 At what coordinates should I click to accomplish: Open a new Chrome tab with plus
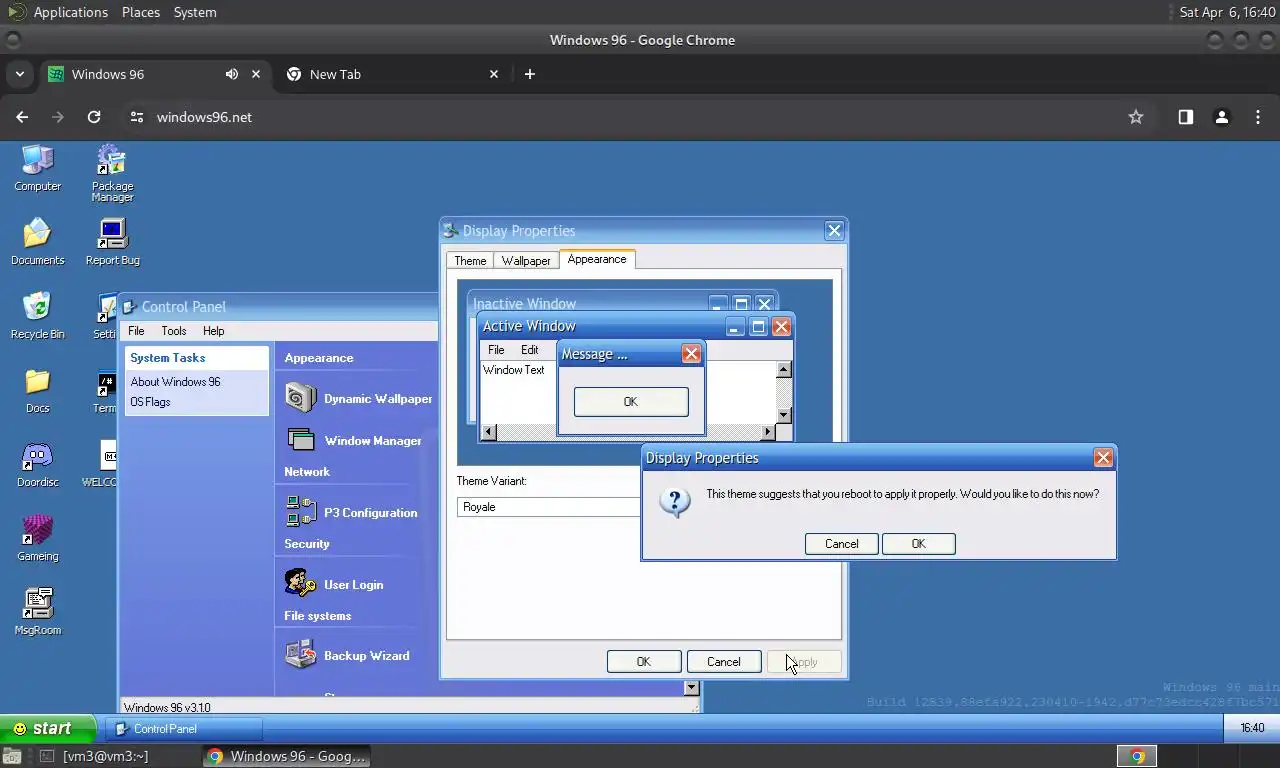click(x=530, y=74)
